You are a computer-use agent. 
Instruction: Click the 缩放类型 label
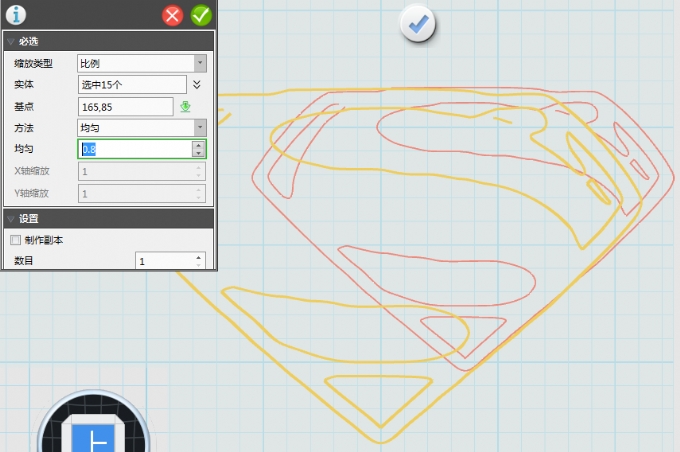pyautogui.click(x=33, y=63)
